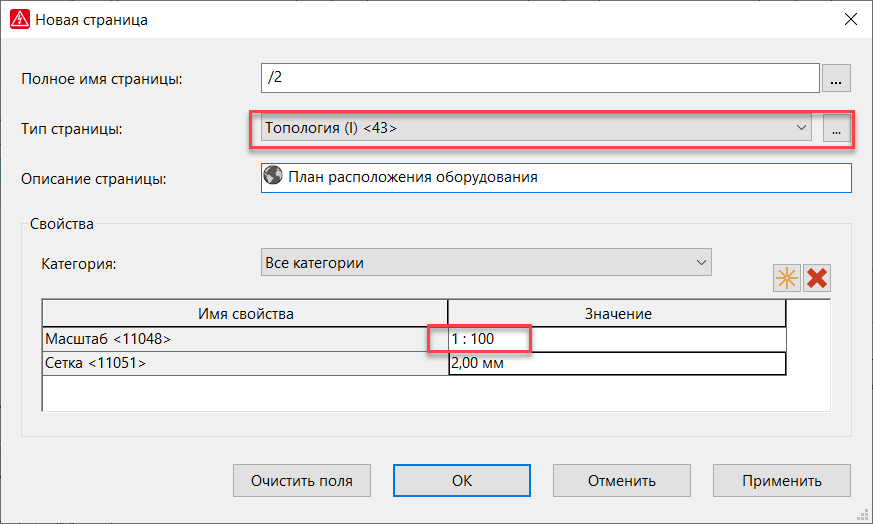Open the browse button beside full page name
The height and width of the screenshot is (524, 873).
pyautogui.click(x=836, y=78)
